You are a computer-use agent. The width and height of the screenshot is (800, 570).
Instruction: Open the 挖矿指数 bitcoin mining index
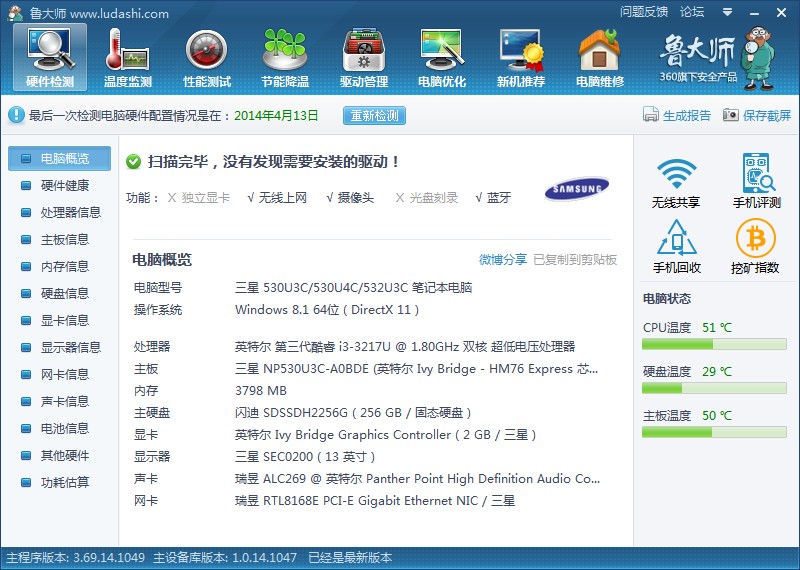tap(755, 246)
